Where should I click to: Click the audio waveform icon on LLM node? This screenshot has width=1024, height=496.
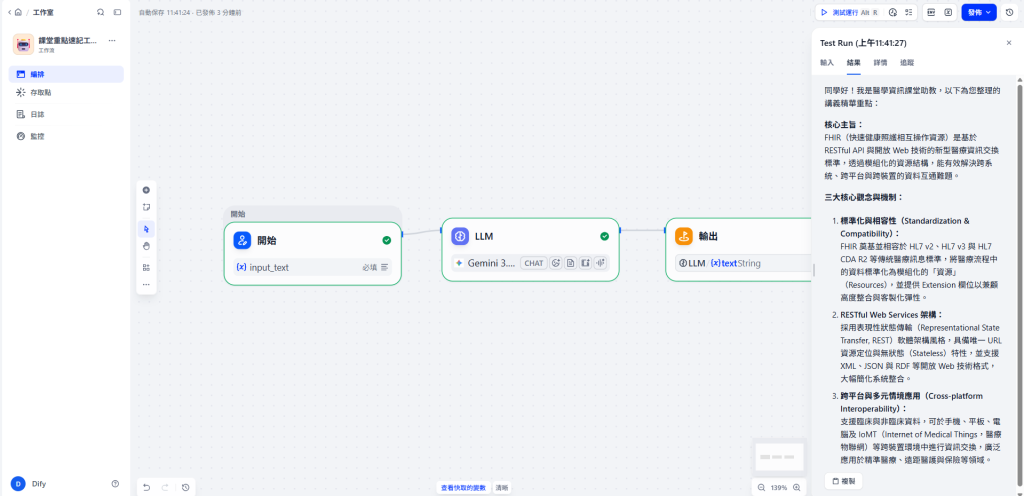pos(600,263)
